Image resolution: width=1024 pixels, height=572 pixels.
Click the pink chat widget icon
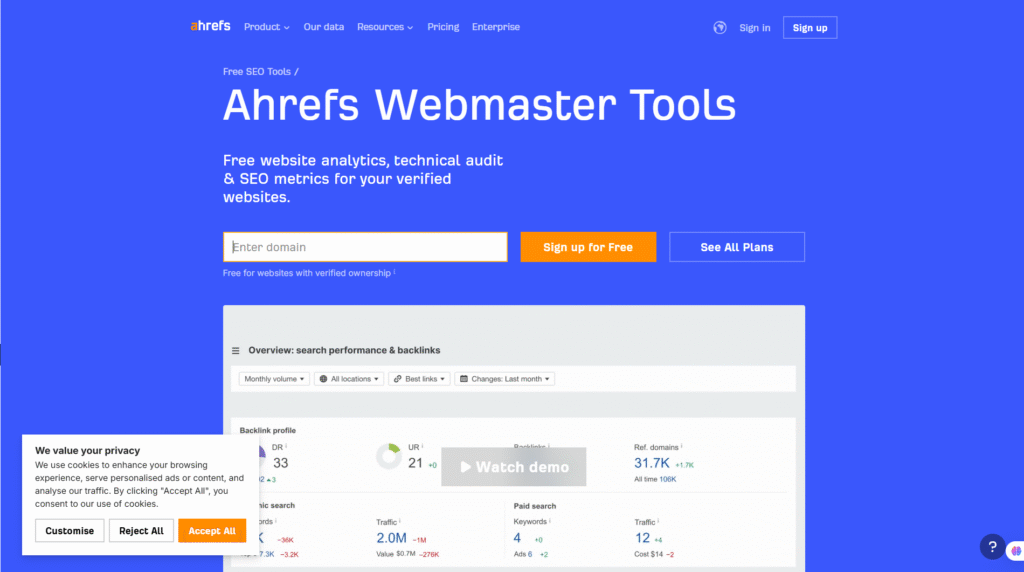click(x=1016, y=549)
